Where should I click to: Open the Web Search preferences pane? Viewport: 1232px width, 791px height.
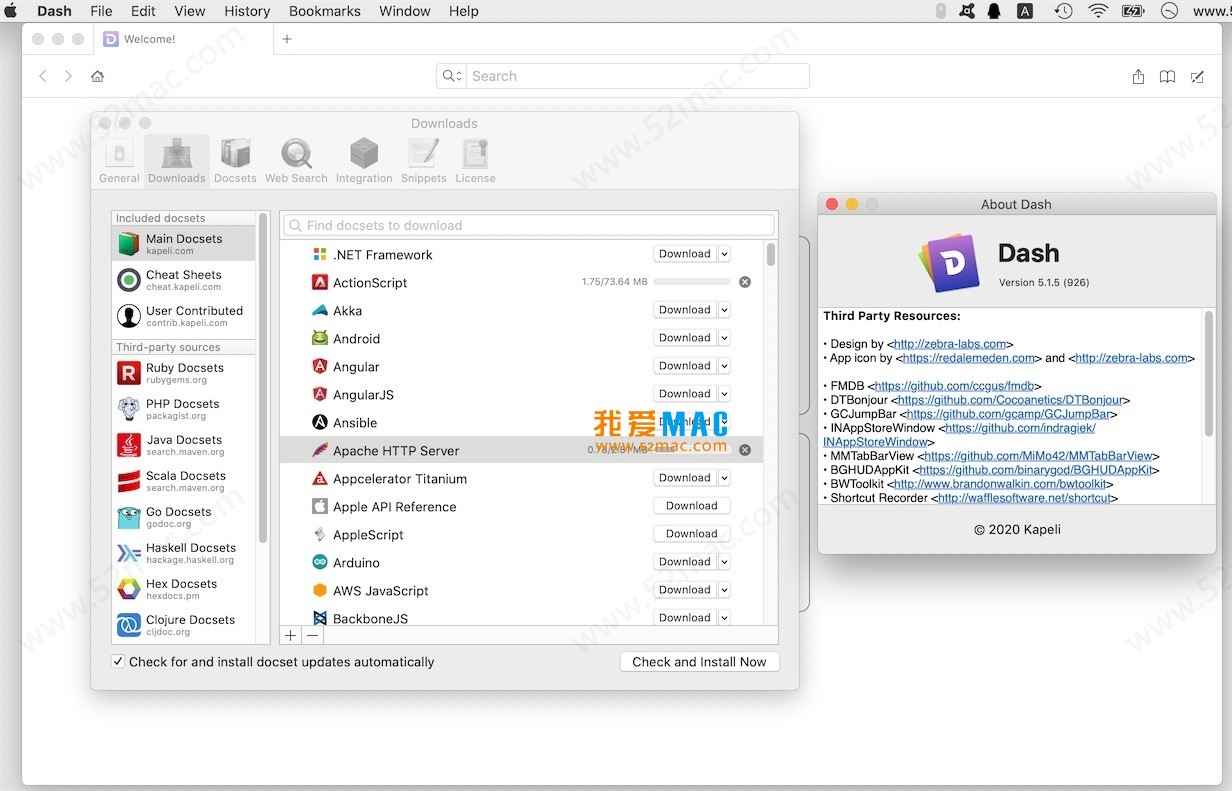[x=296, y=161]
